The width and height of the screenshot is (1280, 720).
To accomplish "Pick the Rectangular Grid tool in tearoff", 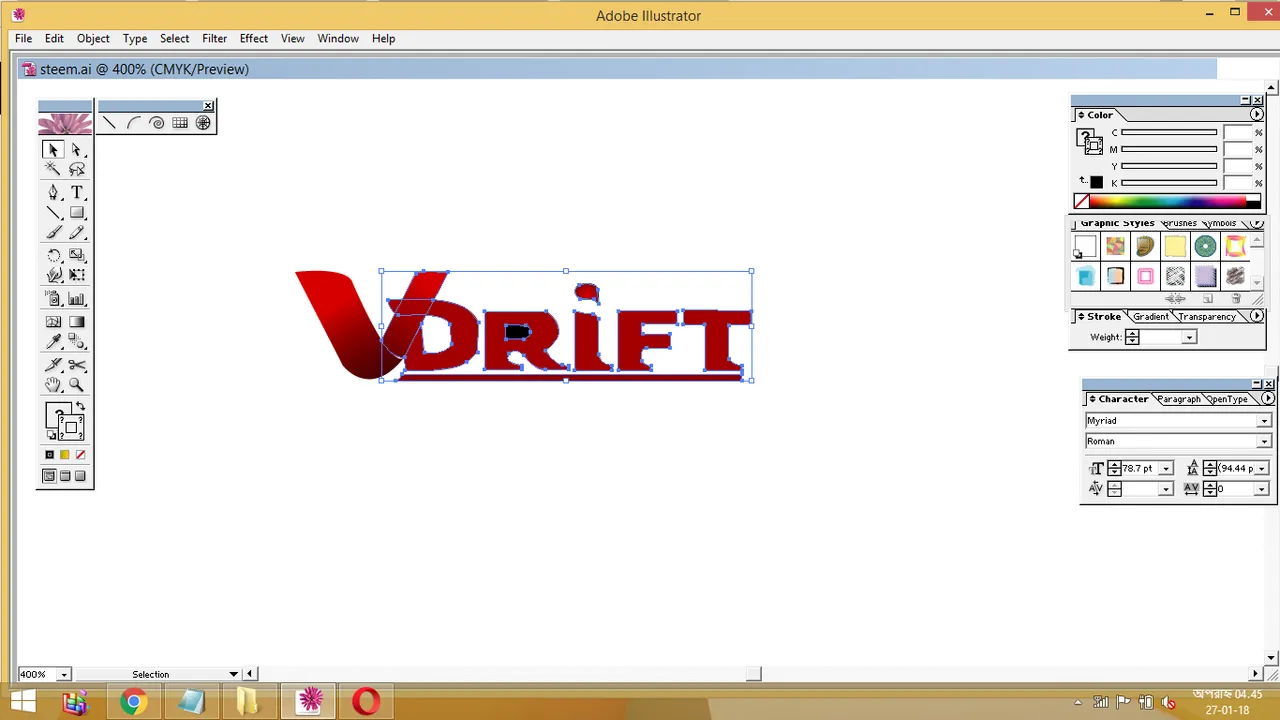I will (180, 123).
